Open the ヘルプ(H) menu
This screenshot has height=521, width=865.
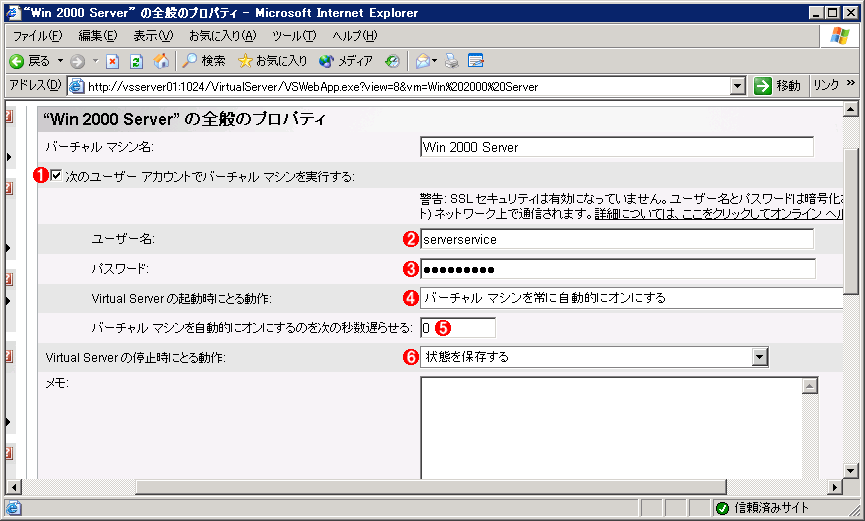pos(355,36)
